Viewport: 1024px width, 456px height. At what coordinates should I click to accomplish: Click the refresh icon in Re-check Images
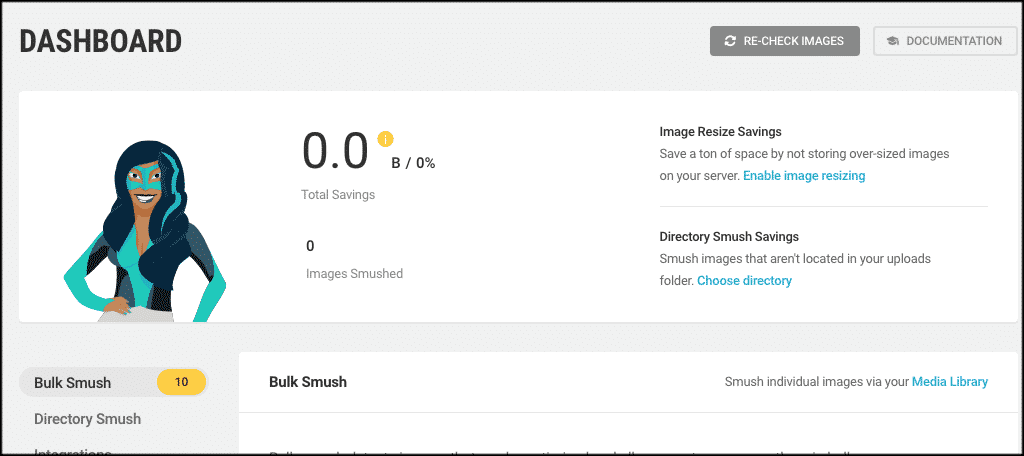click(730, 41)
